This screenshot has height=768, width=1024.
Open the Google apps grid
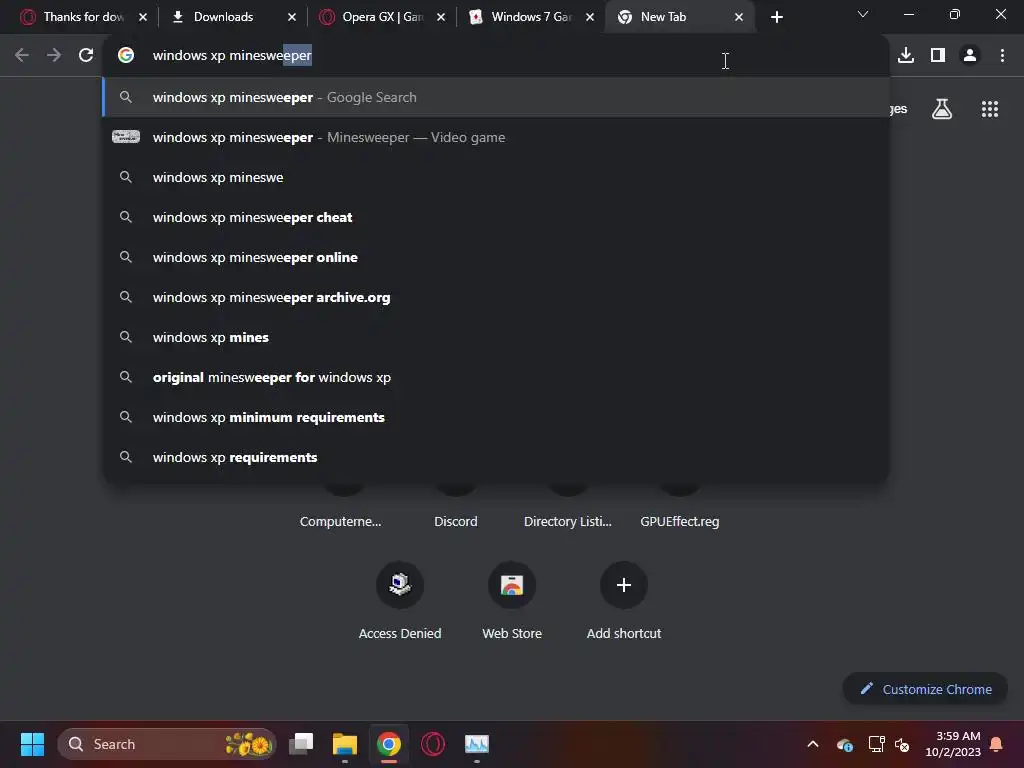tap(990, 109)
